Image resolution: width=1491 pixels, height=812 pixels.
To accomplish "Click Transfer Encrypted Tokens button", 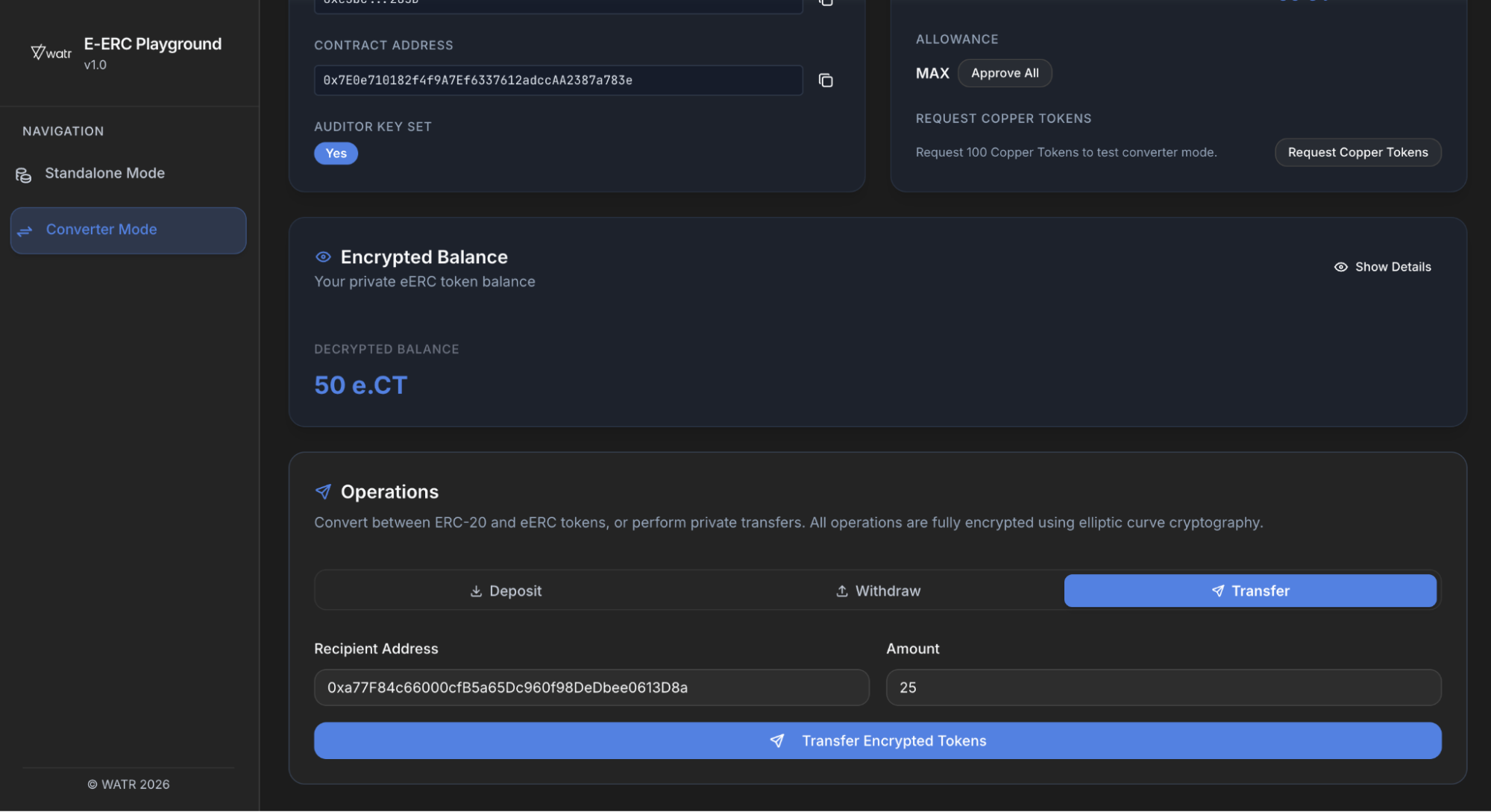I will point(877,741).
